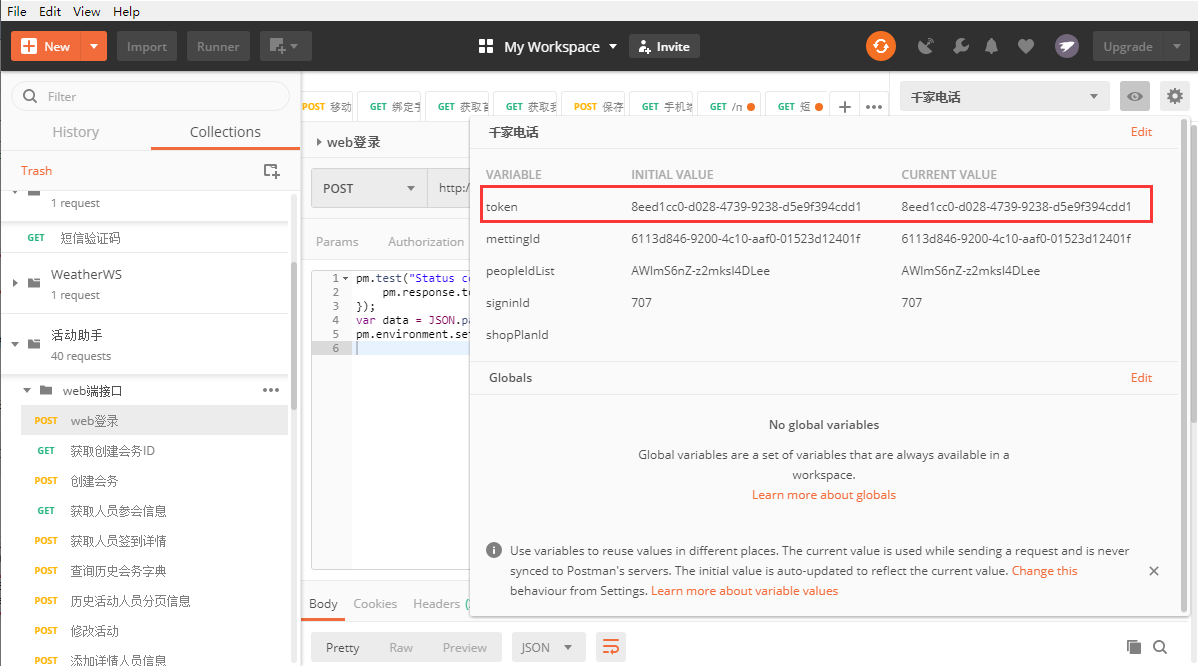Viewport: 1198px width, 666px height.
Task: Open Learn more about variable values link
Action: tap(744, 590)
